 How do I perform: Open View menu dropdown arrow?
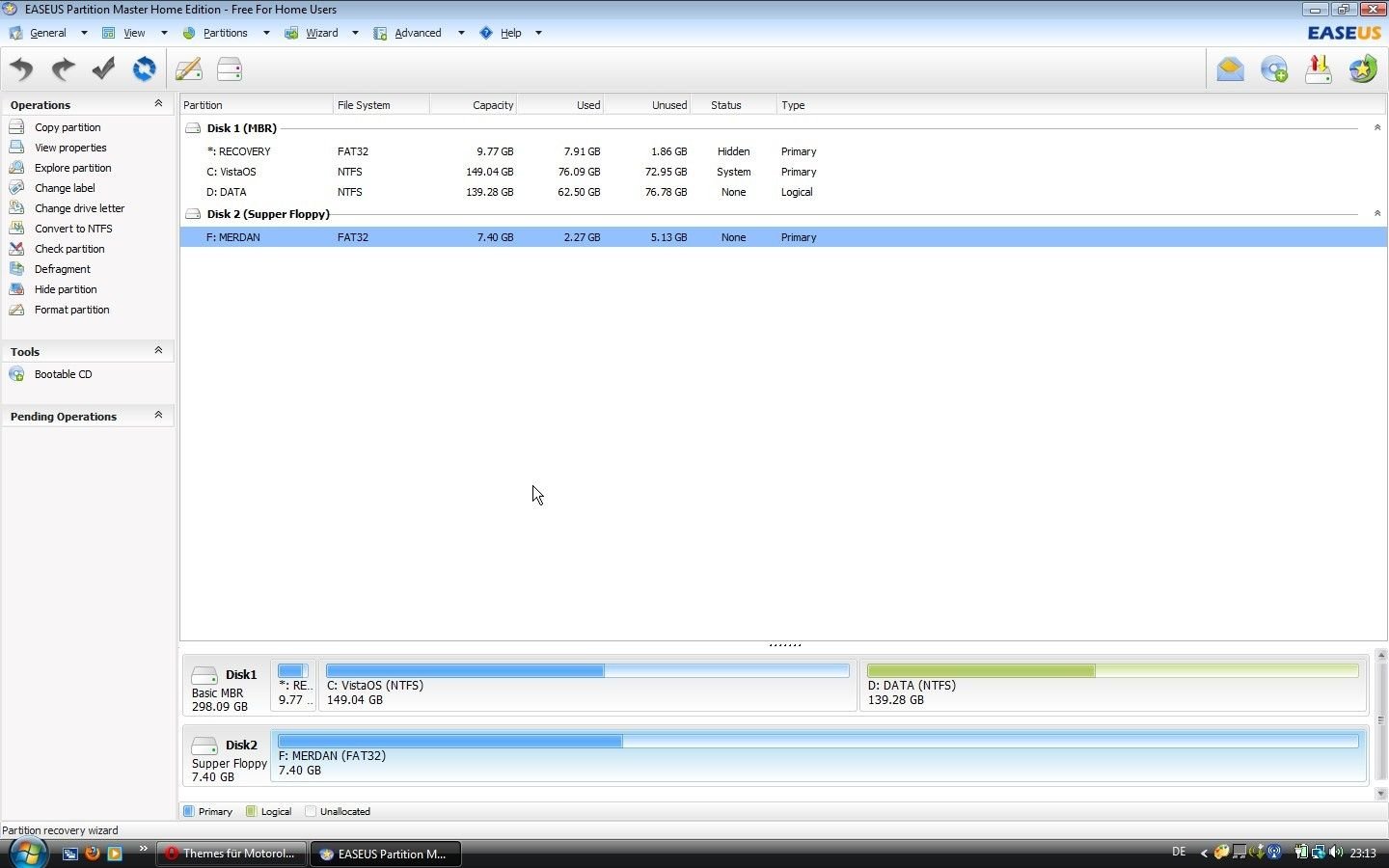(x=164, y=33)
